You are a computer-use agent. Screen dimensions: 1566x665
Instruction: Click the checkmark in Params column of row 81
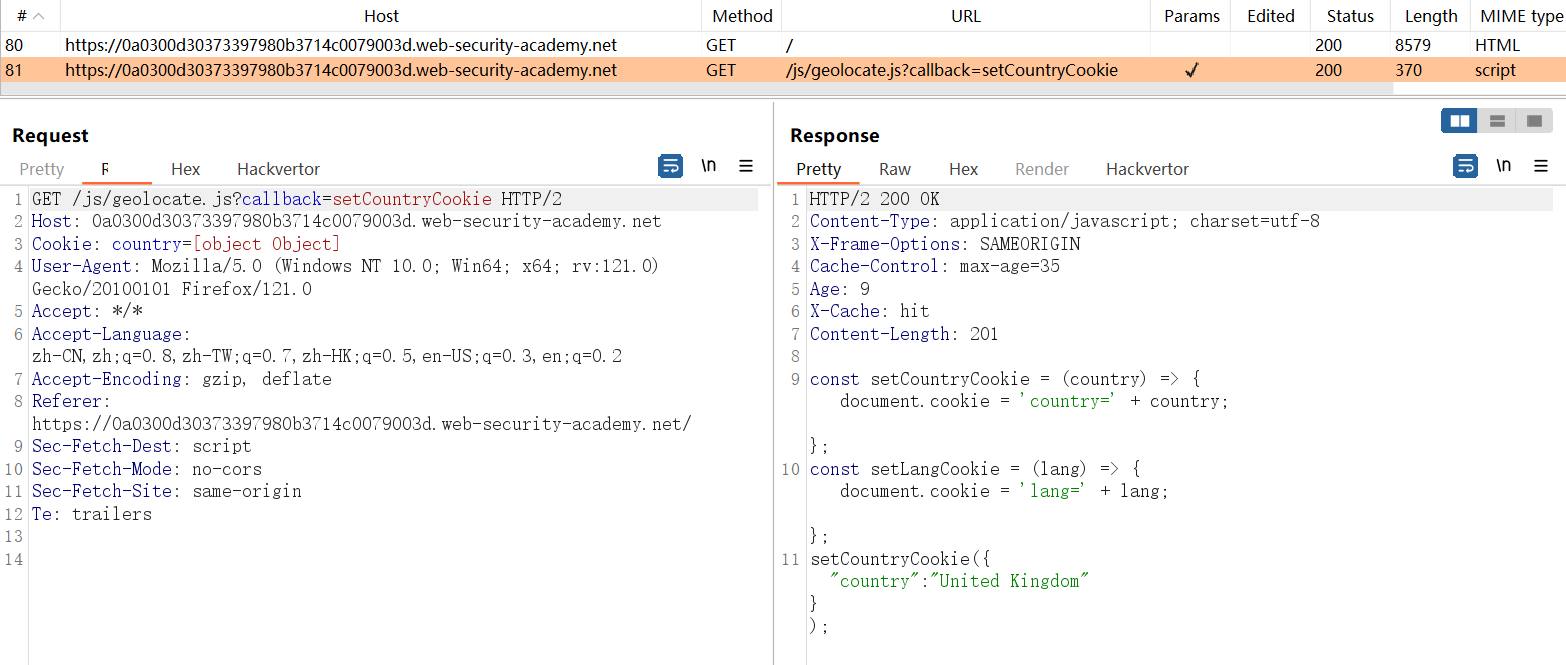[x=1191, y=70]
